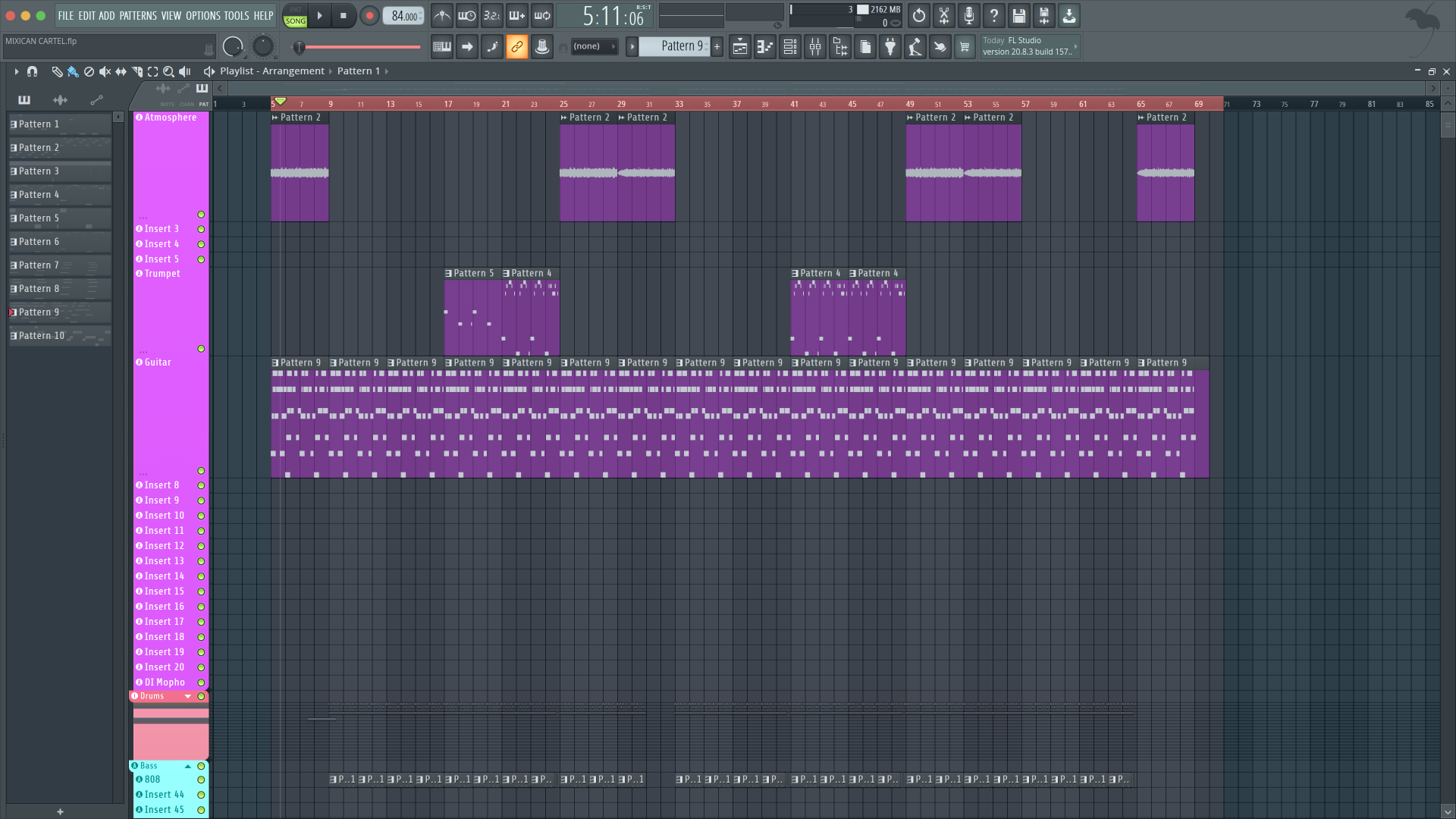This screenshot has height=819, width=1456.
Task: Select the Mute tool in playlist toolbar
Action: pyautogui.click(x=105, y=71)
